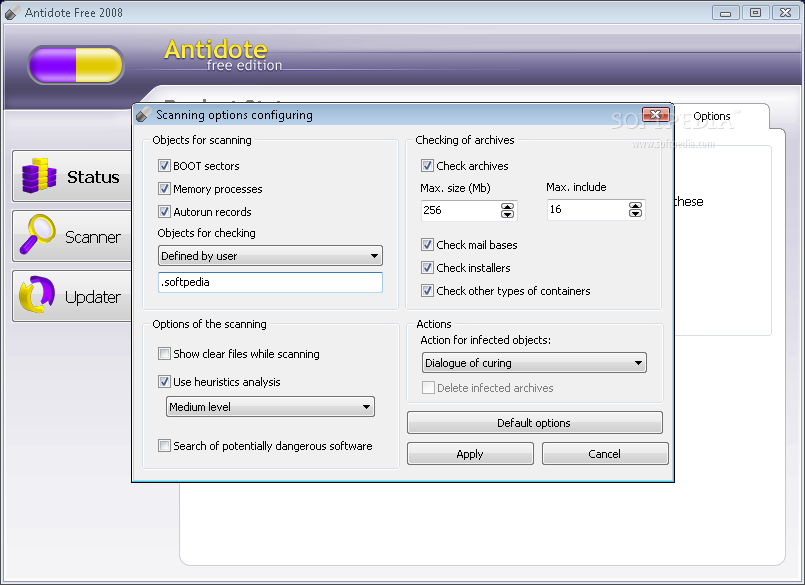Increase the Max. size (Mb) value

click(507, 206)
